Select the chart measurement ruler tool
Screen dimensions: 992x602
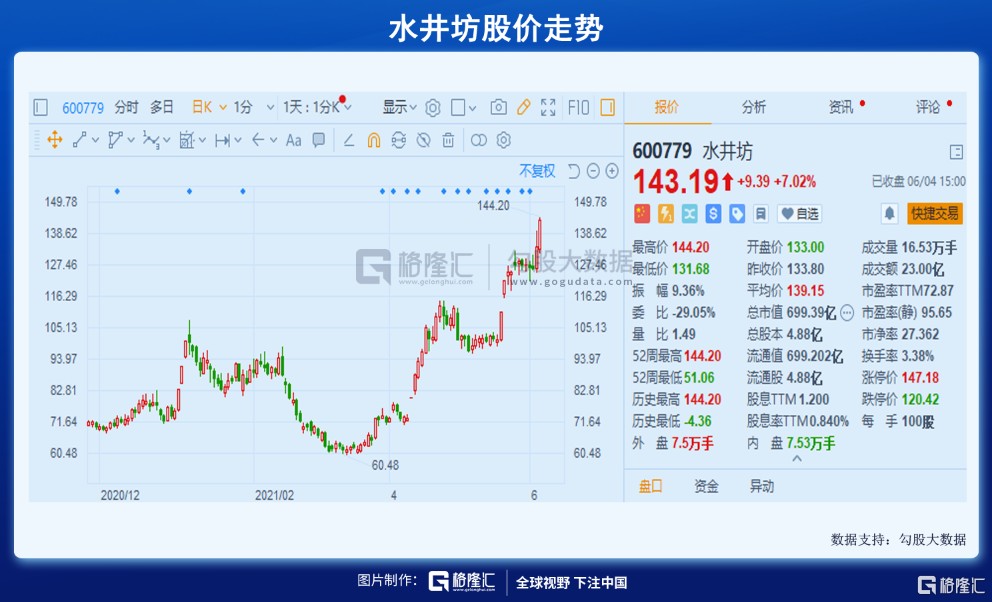[187, 140]
